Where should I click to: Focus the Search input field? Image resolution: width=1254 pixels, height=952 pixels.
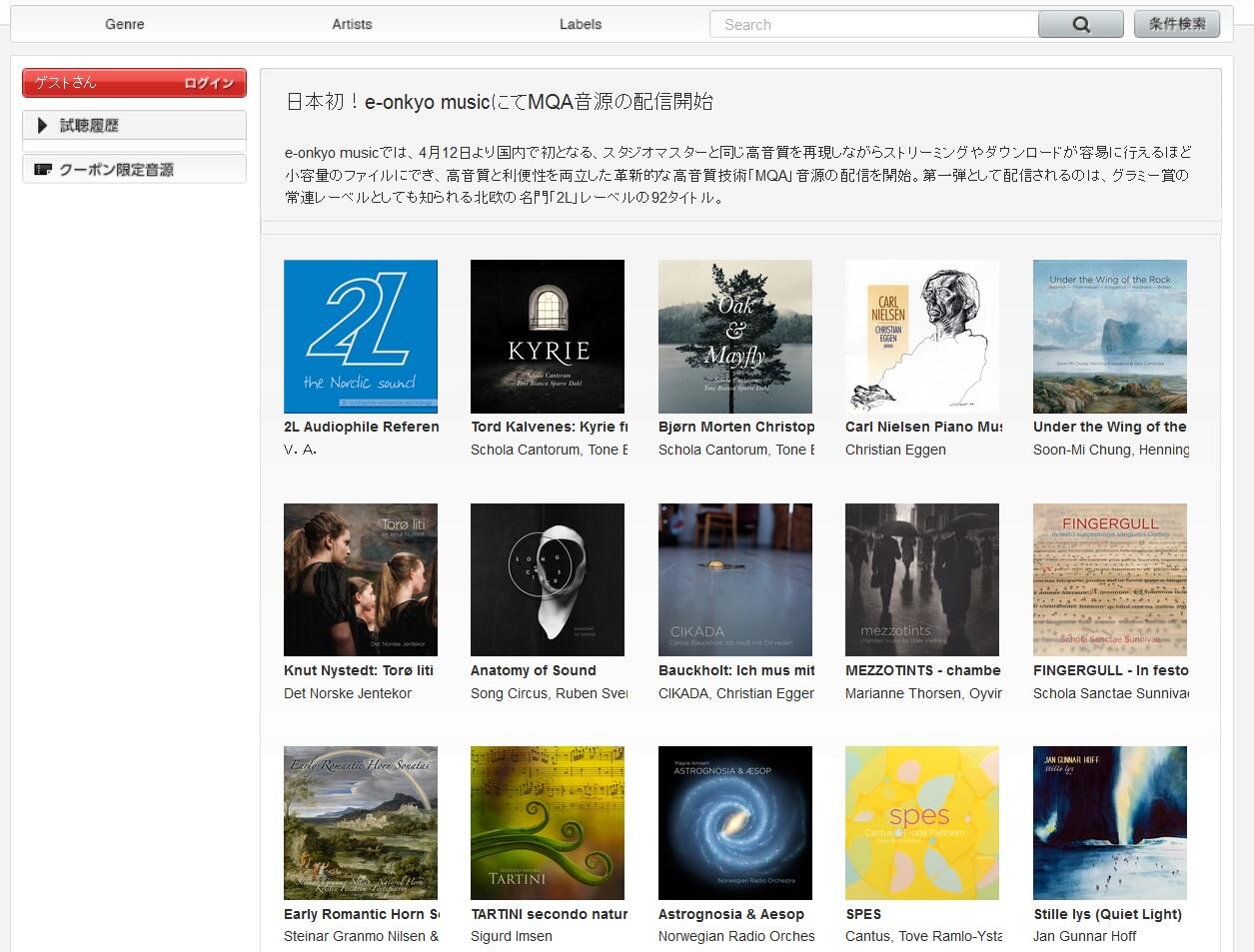click(874, 24)
